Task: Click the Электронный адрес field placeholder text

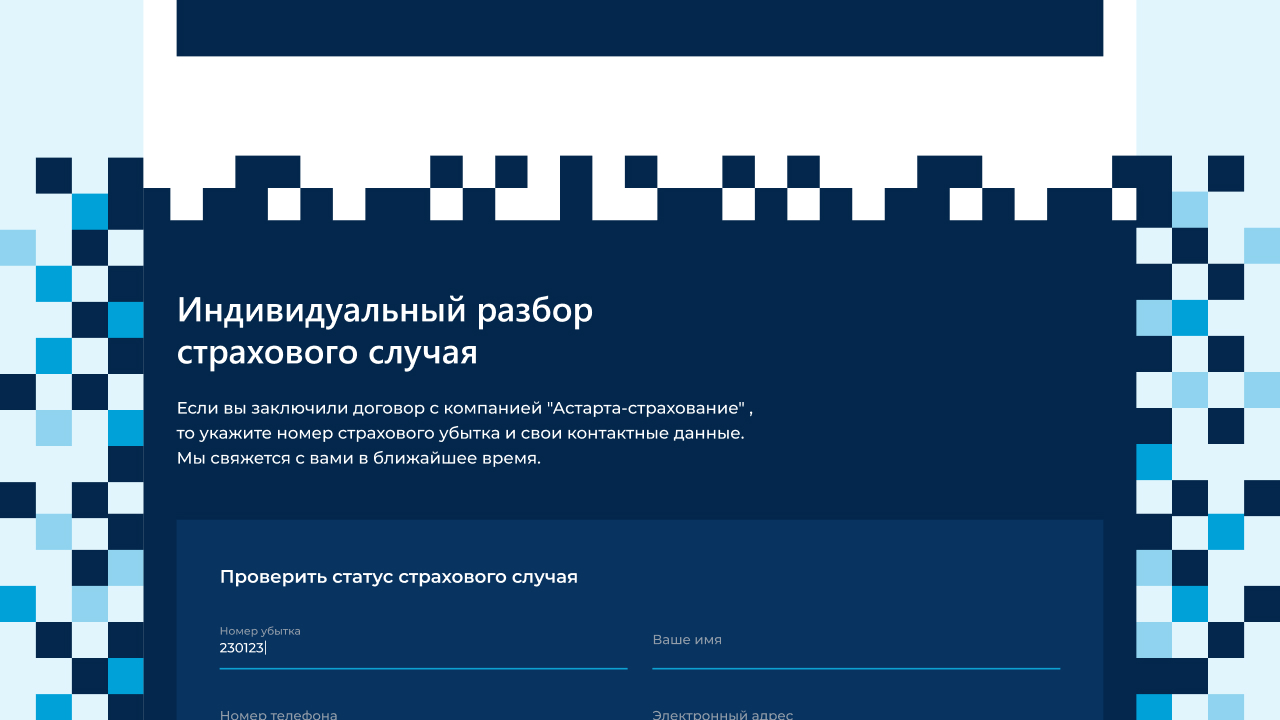Action: [x=722, y=714]
